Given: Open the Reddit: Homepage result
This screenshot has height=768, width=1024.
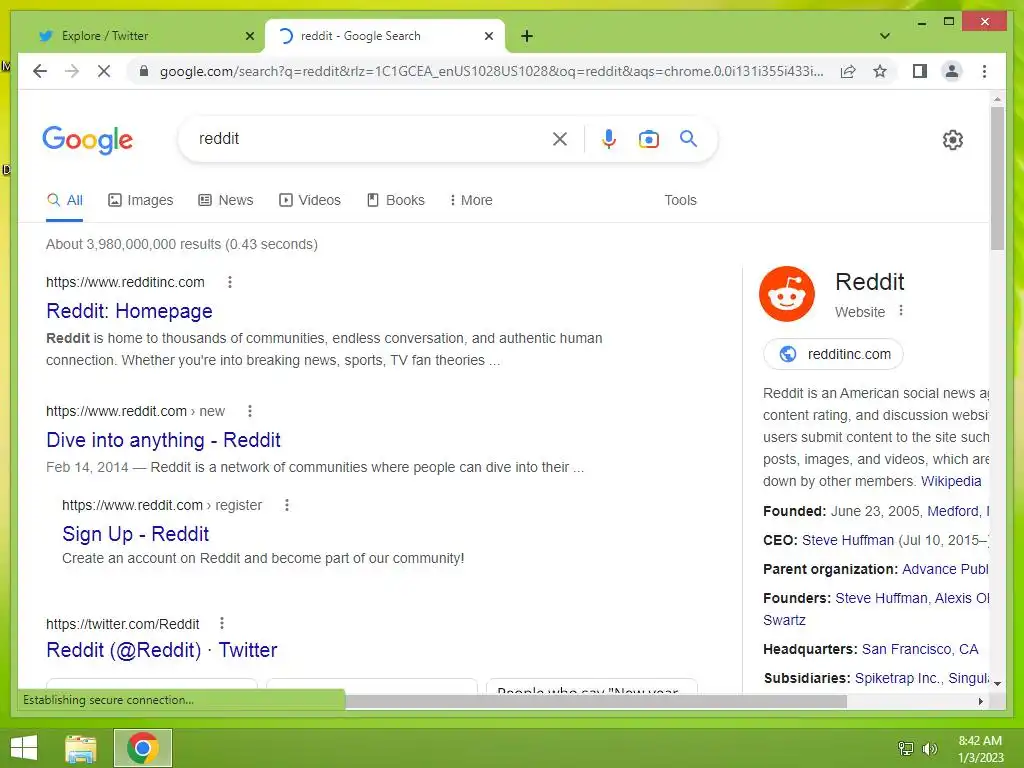Looking at the screenshot, I should pyautogui.click(x=129, y=311).
